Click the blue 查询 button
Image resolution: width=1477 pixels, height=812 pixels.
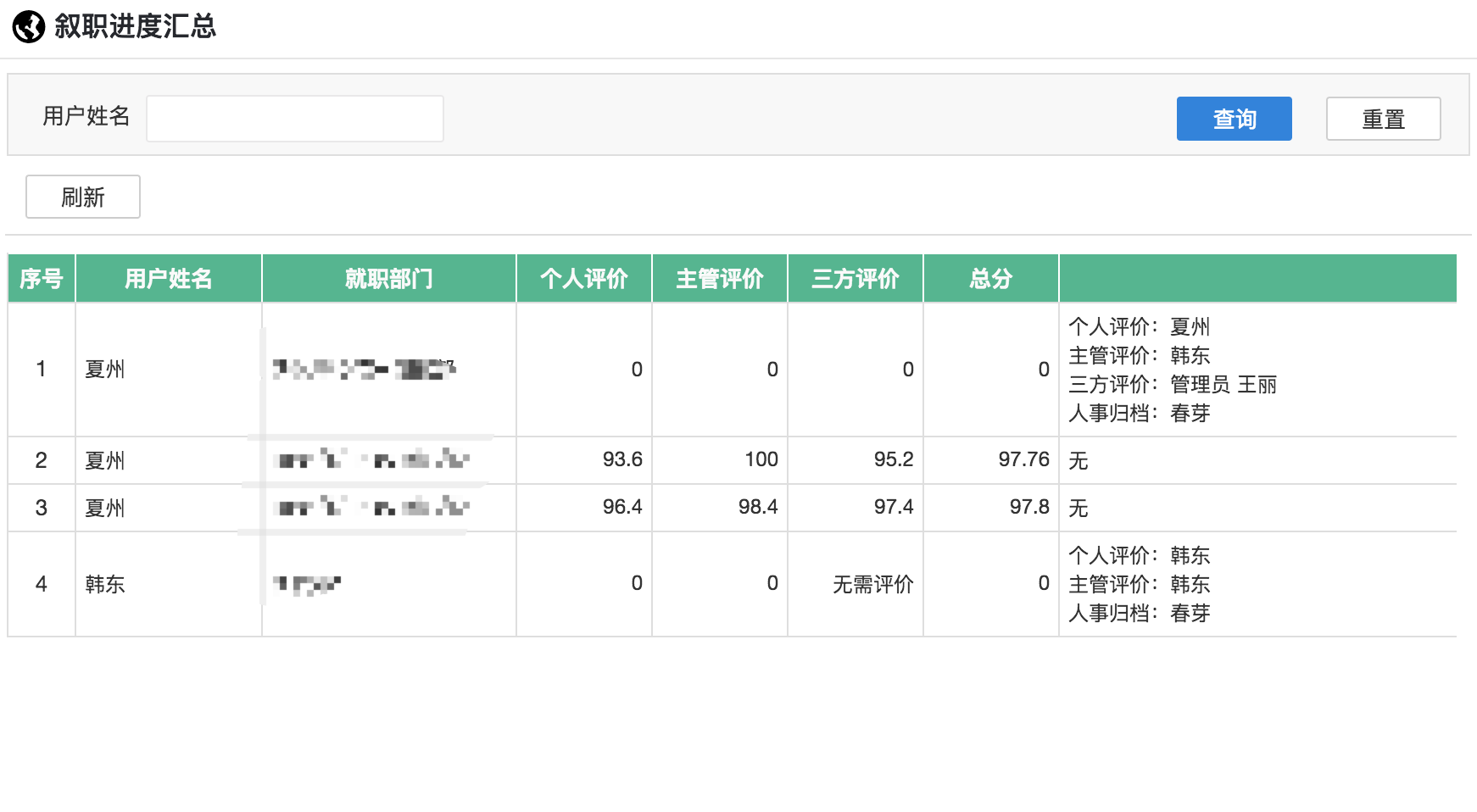point(1234,119)
